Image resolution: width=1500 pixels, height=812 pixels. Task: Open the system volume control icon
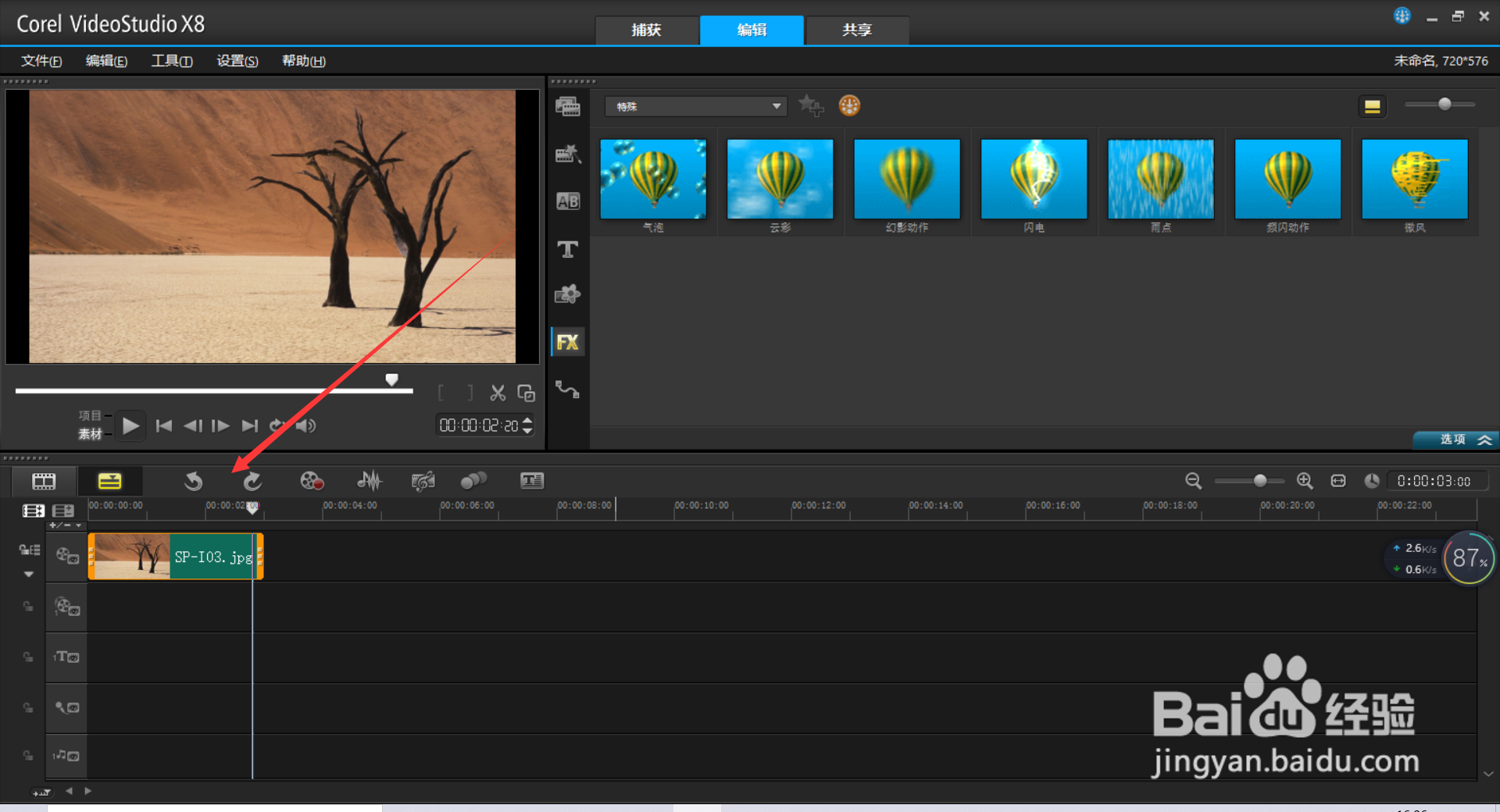point(305,426)
